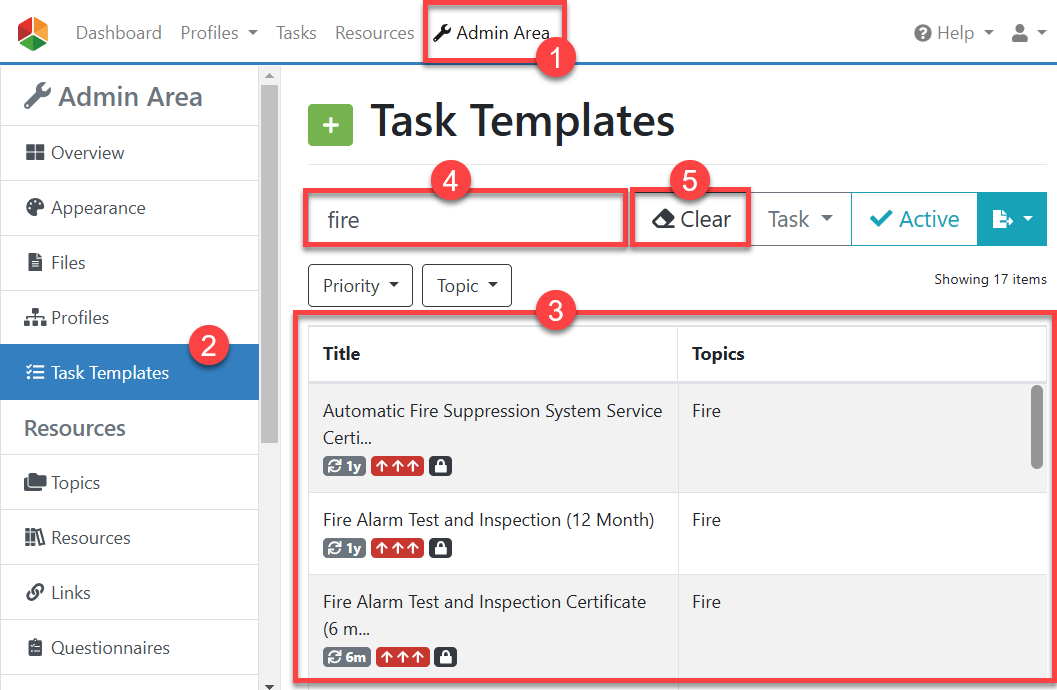This screenshot has height=690, width=1057.
Task: Open the Task type dropdown
Action: point(800,219)
